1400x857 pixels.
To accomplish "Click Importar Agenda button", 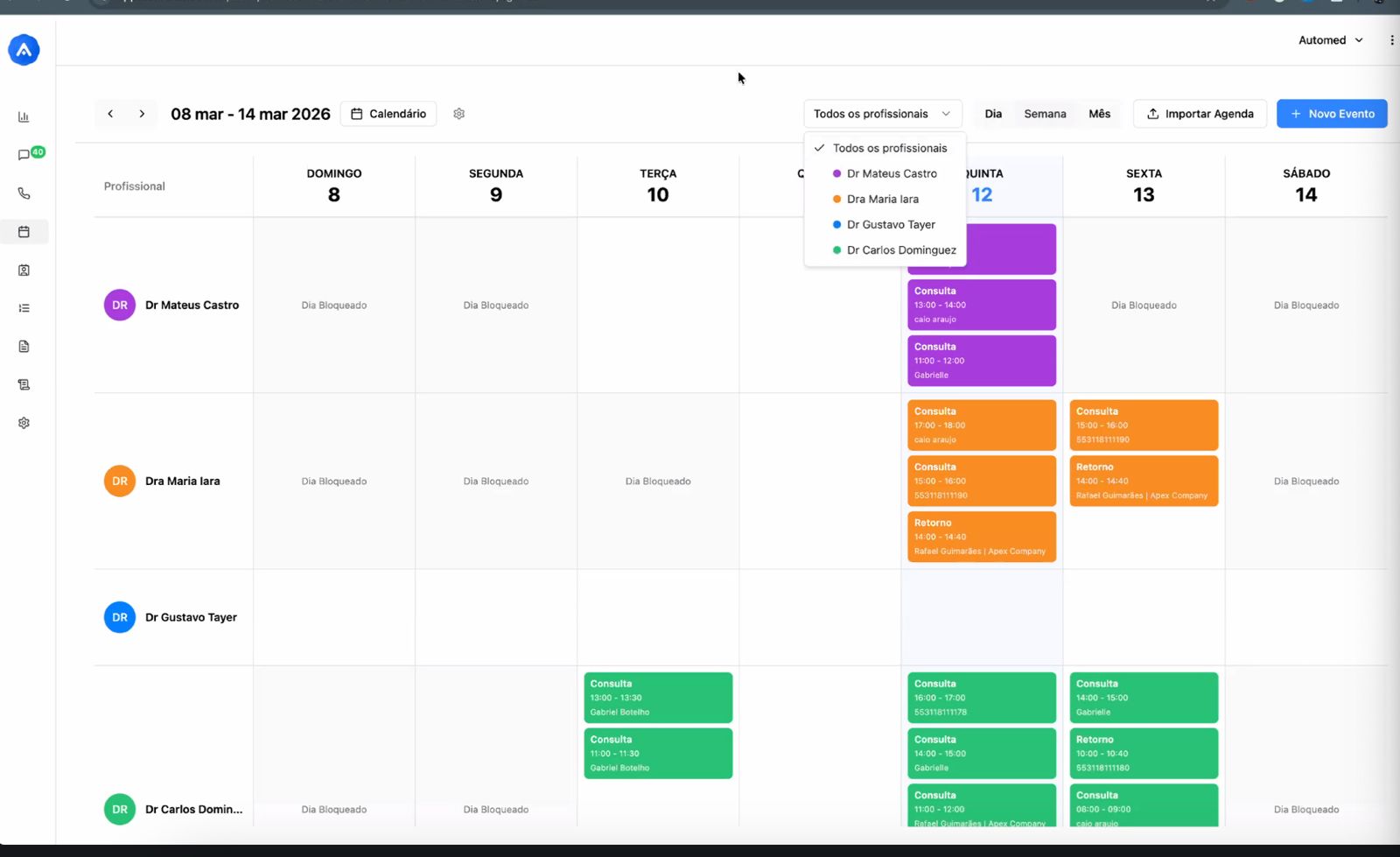I will [x=1200, y=114].
